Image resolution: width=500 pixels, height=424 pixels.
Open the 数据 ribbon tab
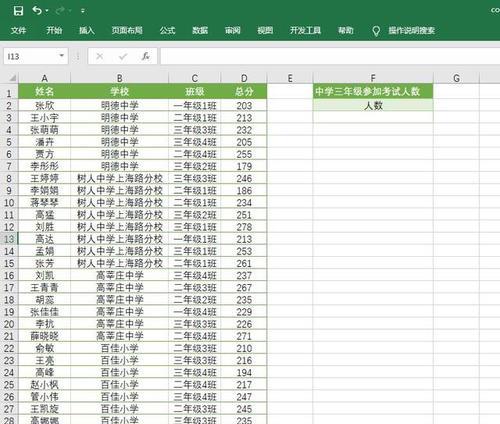coord(200,31)
